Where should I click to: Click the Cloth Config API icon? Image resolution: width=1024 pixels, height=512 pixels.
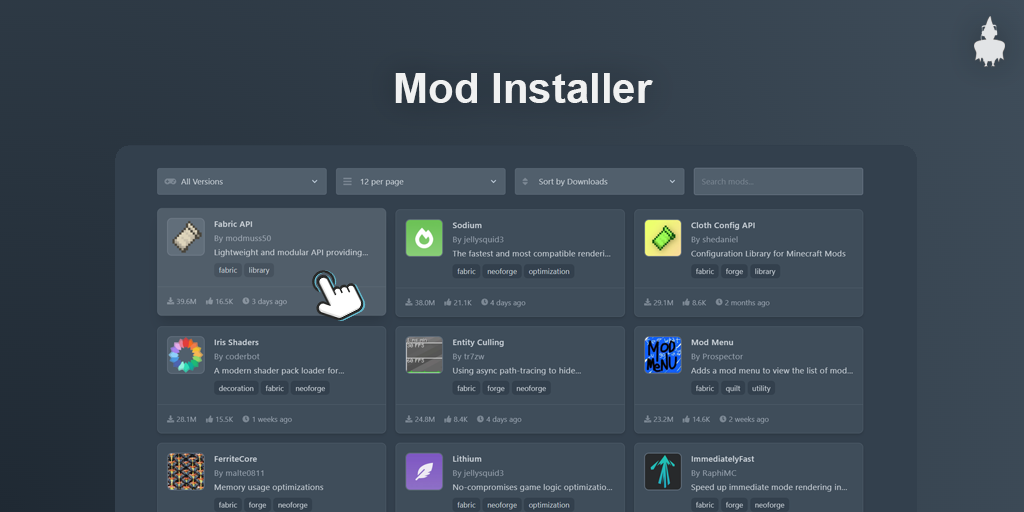click(x=663, y=238)
